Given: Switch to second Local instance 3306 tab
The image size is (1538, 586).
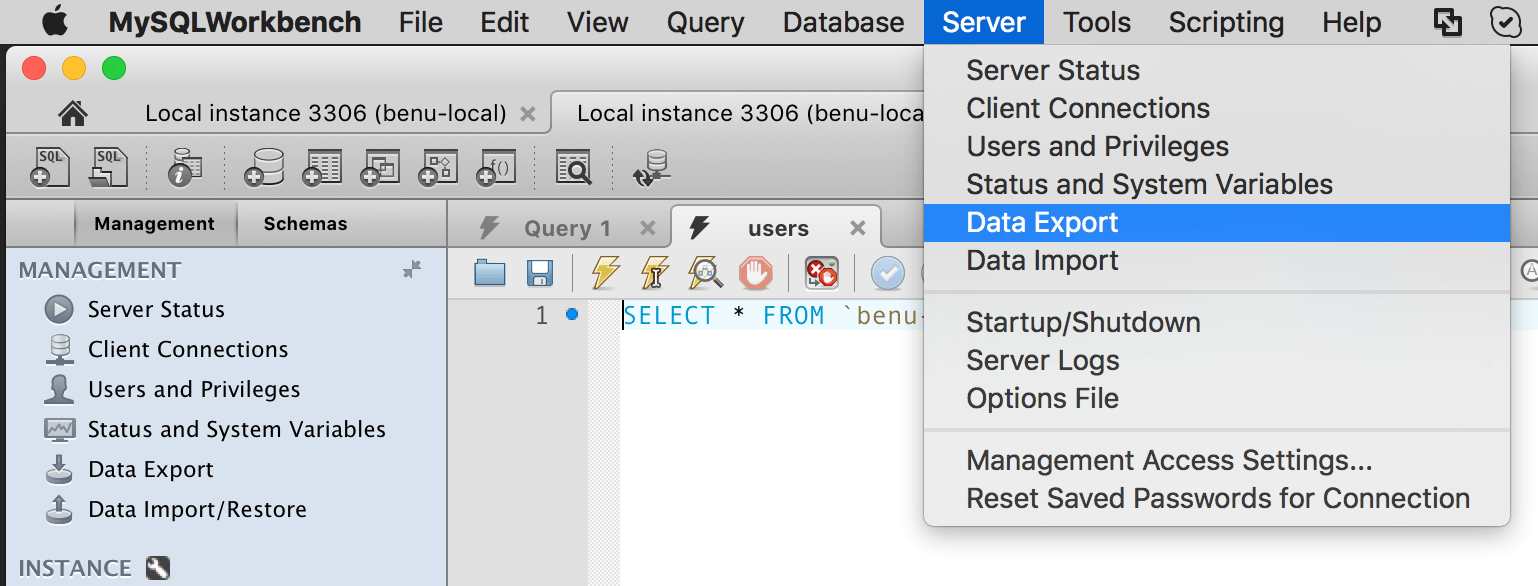Looking at the screenshot, I should click(x=750, y=113).
